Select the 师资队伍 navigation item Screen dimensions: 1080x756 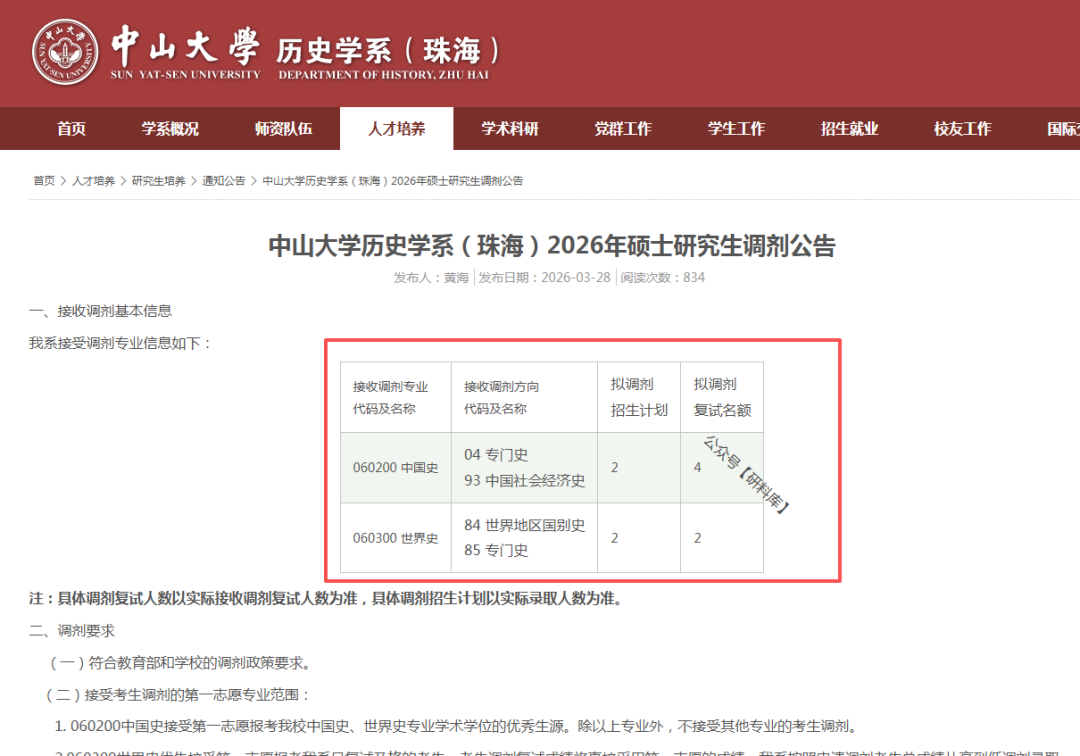point(283,129)
